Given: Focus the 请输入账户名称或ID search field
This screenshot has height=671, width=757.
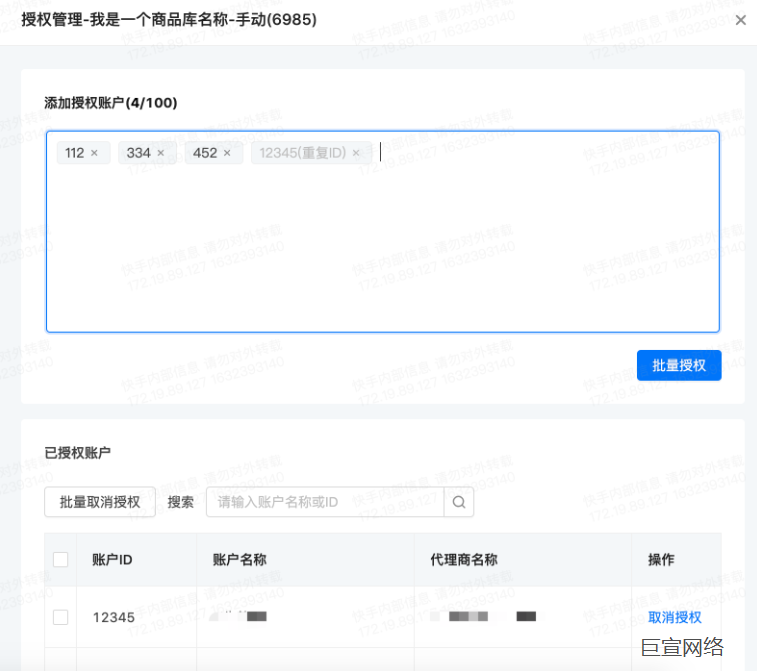Looking at the screenshot, I should pyautogui.click(x=325, y=502).
